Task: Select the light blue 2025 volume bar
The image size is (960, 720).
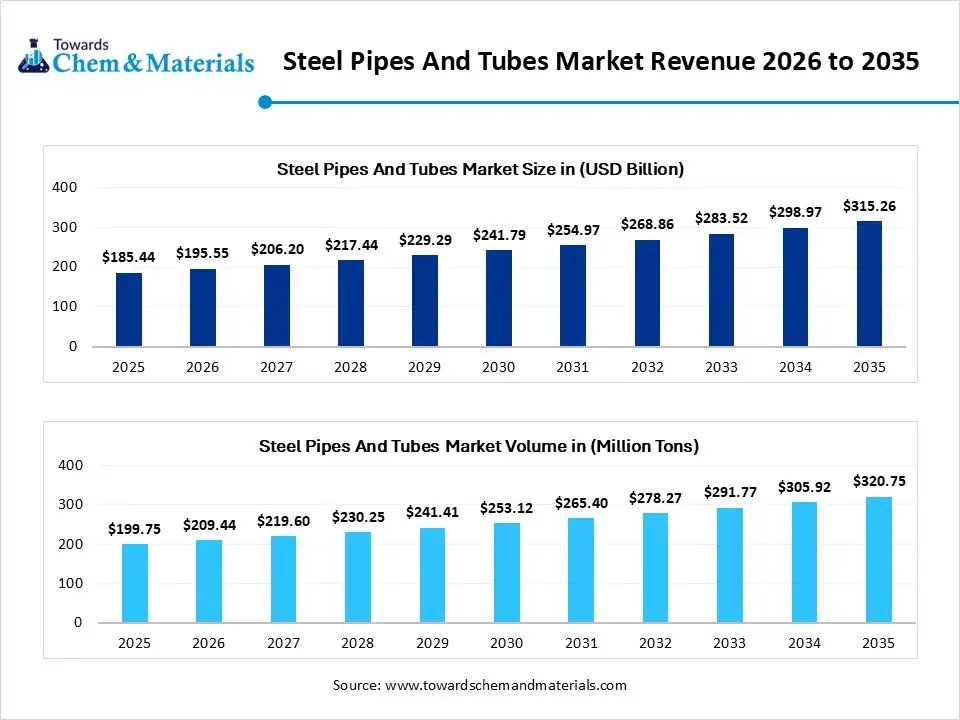Action: (x=135, y=583)
